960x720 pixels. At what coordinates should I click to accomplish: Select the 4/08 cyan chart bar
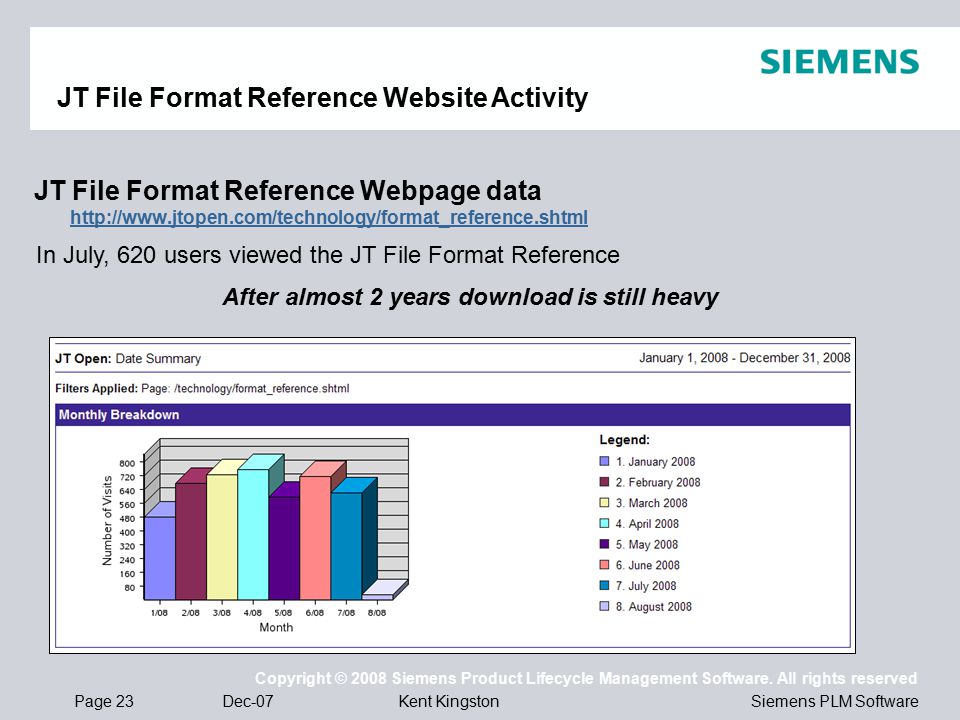253,534
